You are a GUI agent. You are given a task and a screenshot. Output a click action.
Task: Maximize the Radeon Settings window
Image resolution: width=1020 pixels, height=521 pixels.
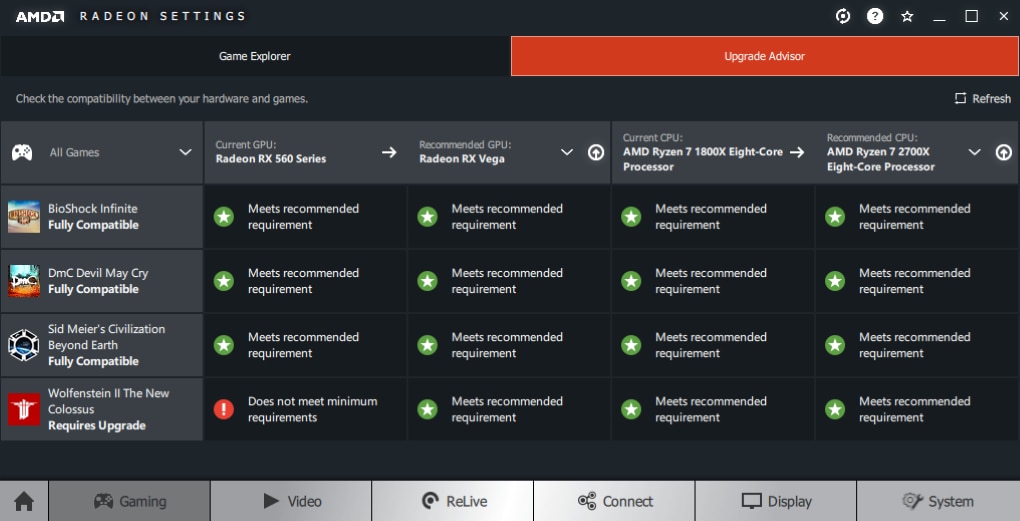(971, 16)
